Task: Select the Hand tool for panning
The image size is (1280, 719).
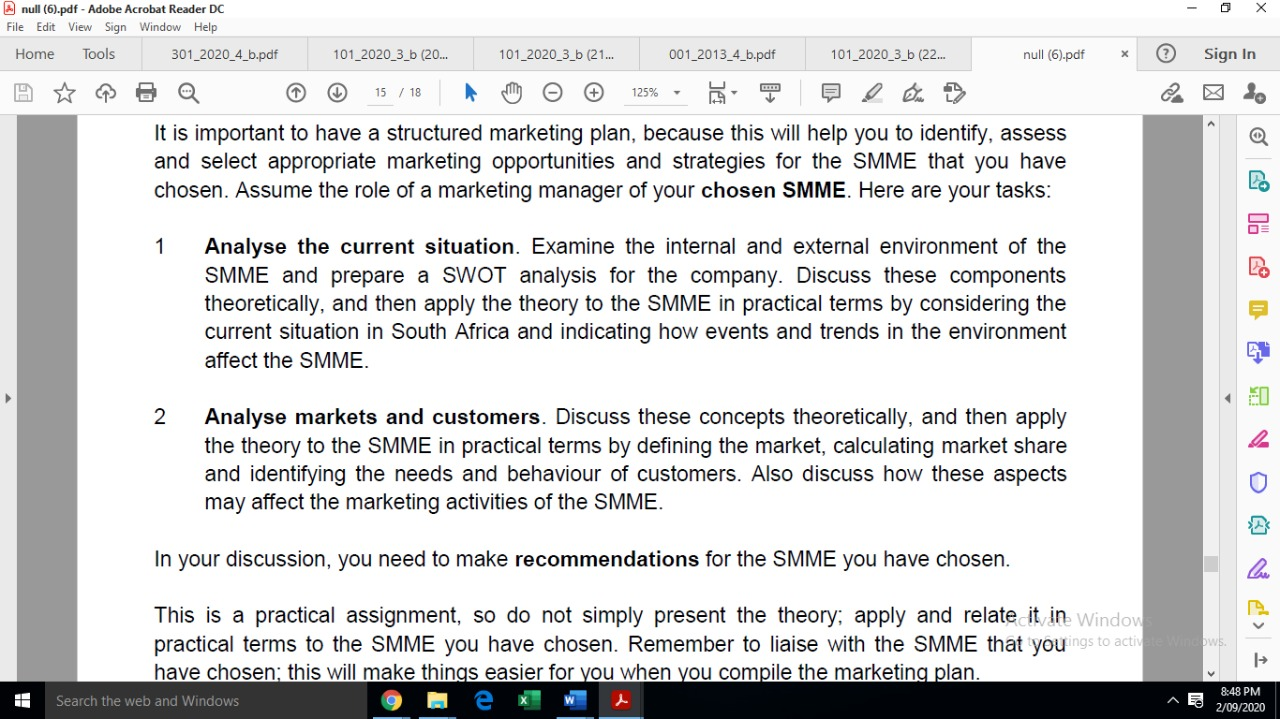Action: pos(511,92)
